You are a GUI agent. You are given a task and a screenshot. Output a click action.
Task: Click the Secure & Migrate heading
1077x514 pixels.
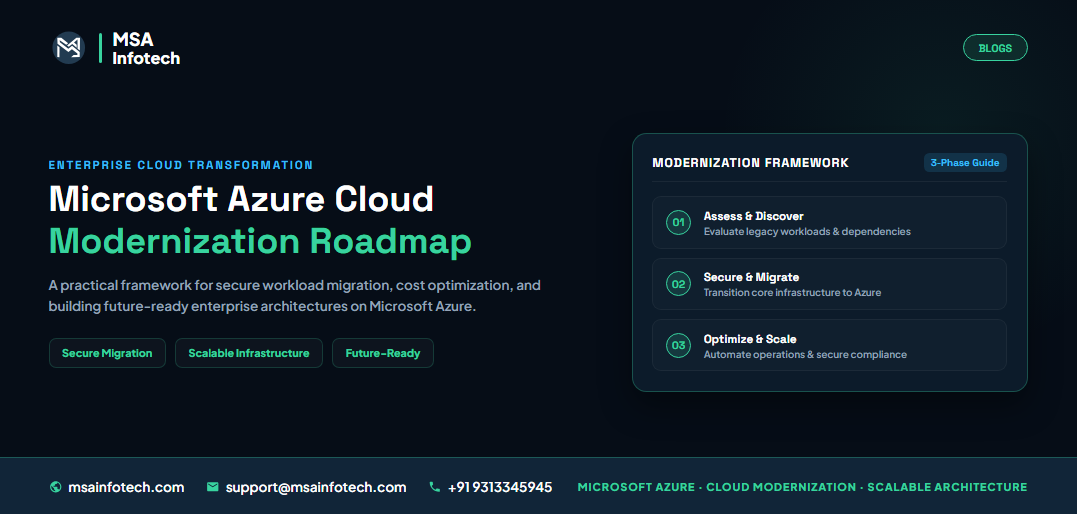pyautogui.click(x=751, y=277)
